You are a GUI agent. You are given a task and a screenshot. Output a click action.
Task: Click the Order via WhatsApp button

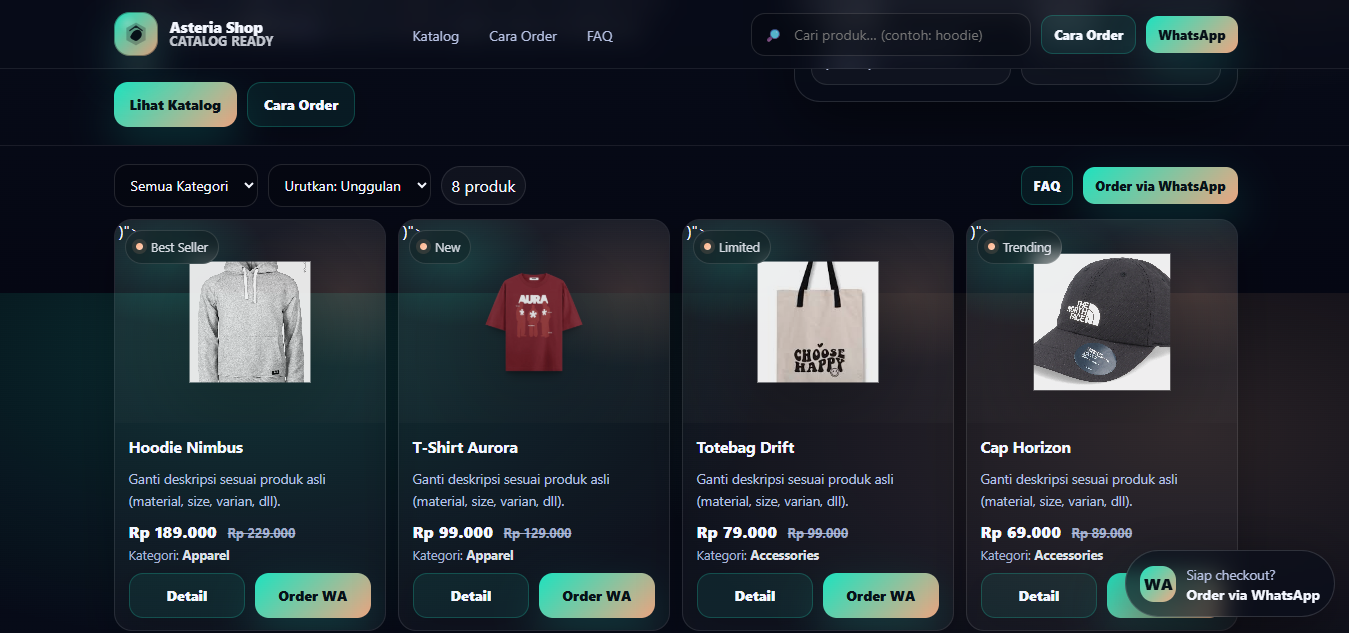pyautogui.click(x=1159, y=185)
